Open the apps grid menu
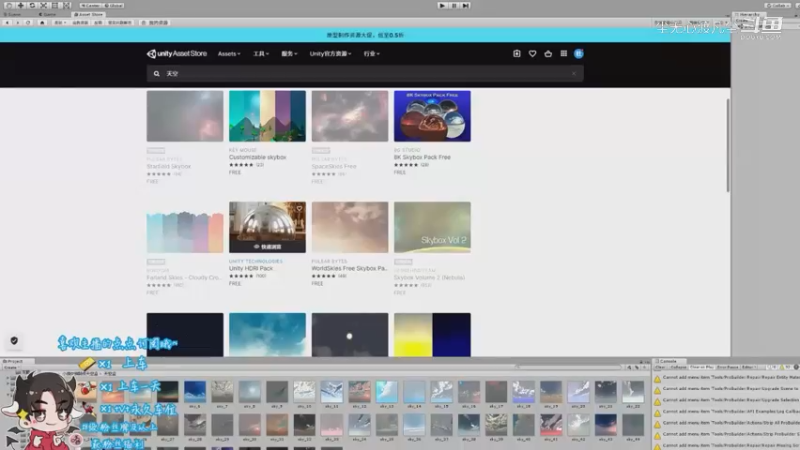The width and height of the screenshot is (800, 450). (564, 54)
